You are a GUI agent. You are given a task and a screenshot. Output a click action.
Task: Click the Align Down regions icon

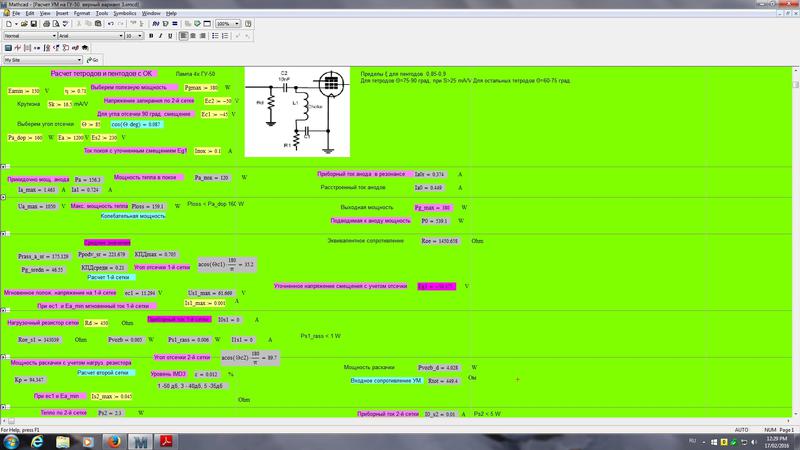pos(142,23)
